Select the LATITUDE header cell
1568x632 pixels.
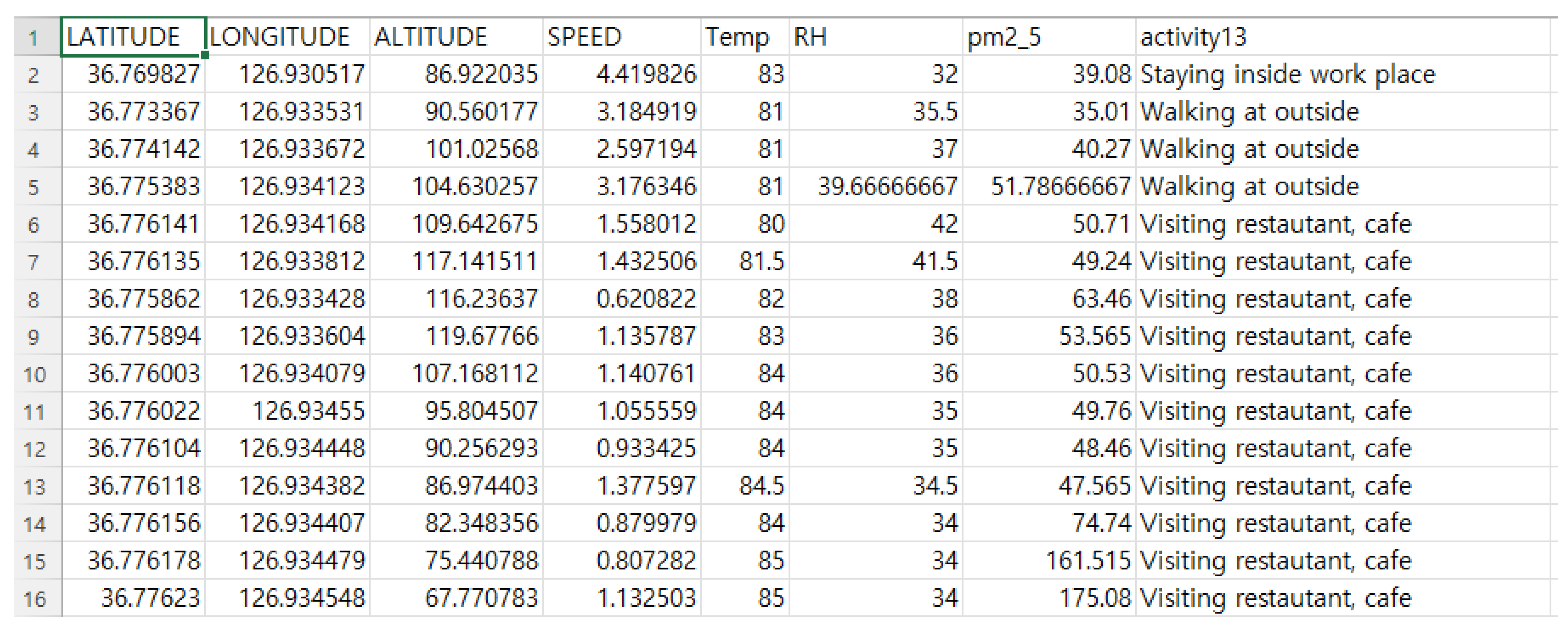(x=133, y=37)
